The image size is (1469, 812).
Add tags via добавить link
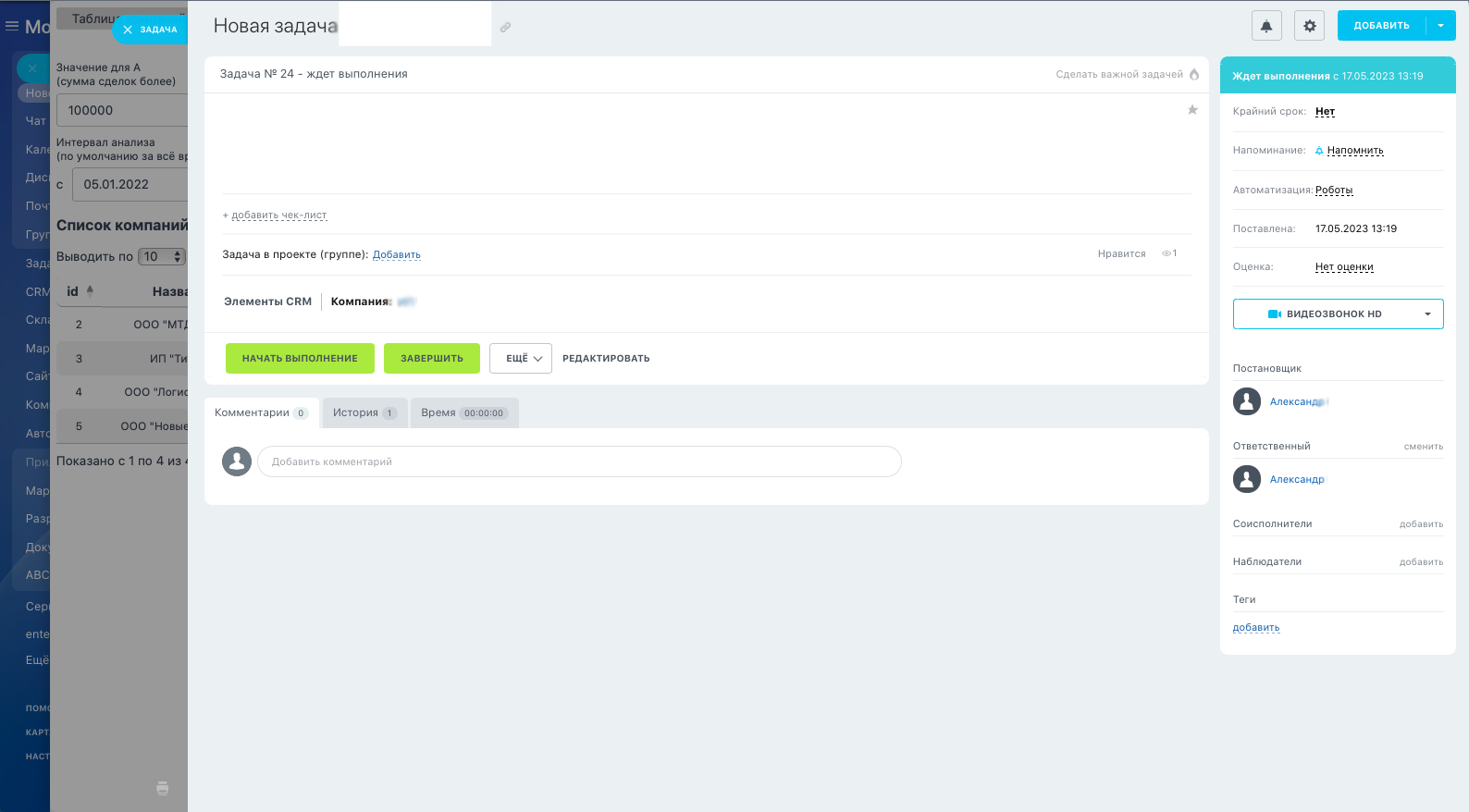coord(1256,628)
